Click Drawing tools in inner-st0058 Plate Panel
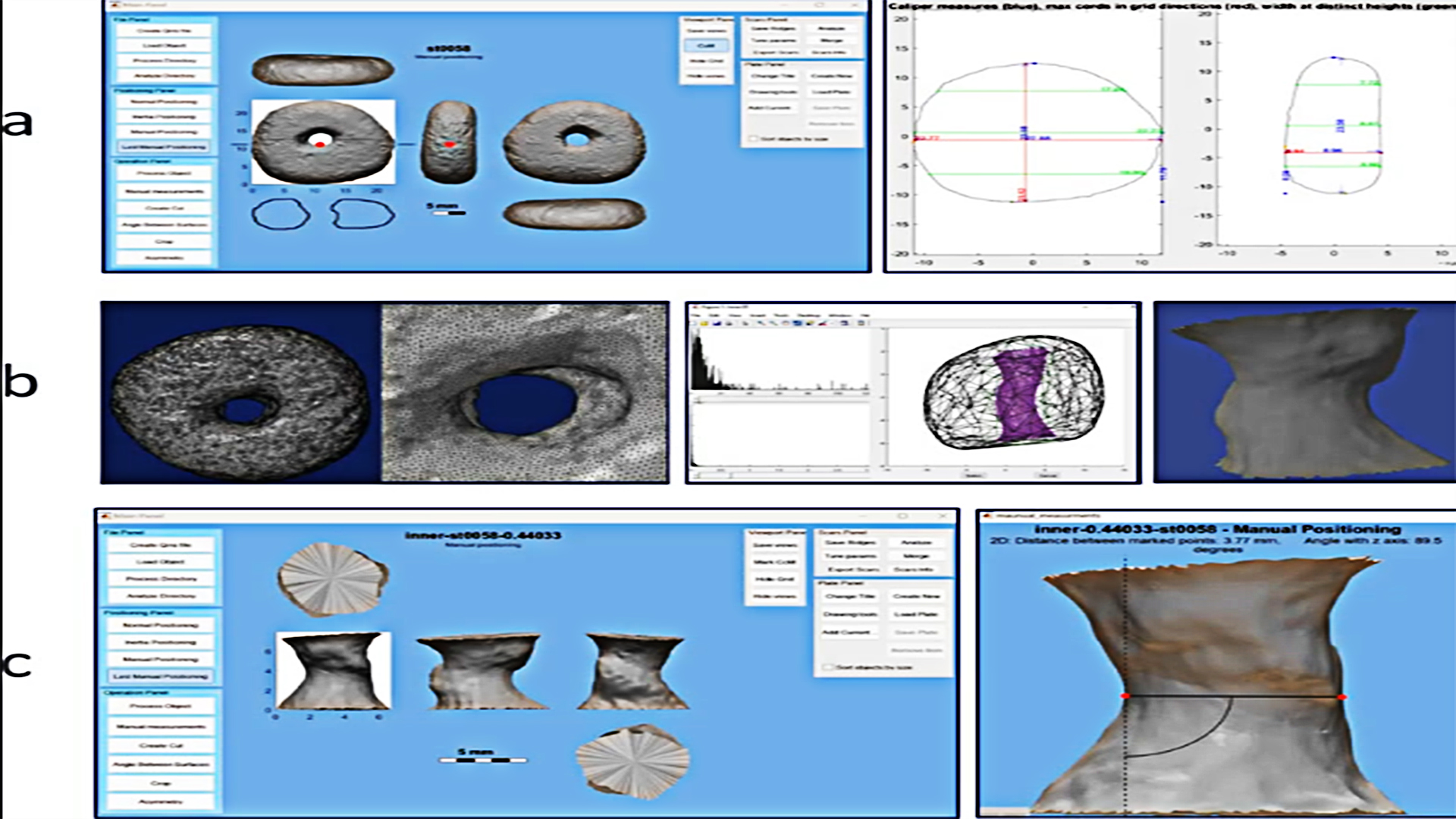The width and height of the screenshot is (1456, 819). [851, 614]
